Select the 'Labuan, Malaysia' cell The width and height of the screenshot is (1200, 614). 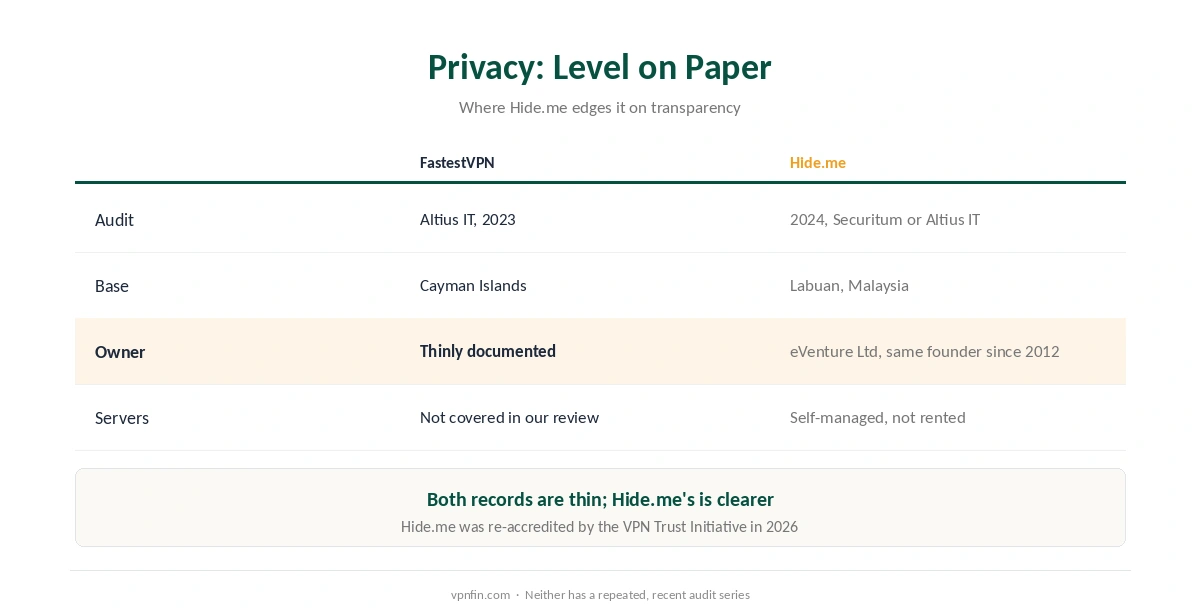click(849, 286)
